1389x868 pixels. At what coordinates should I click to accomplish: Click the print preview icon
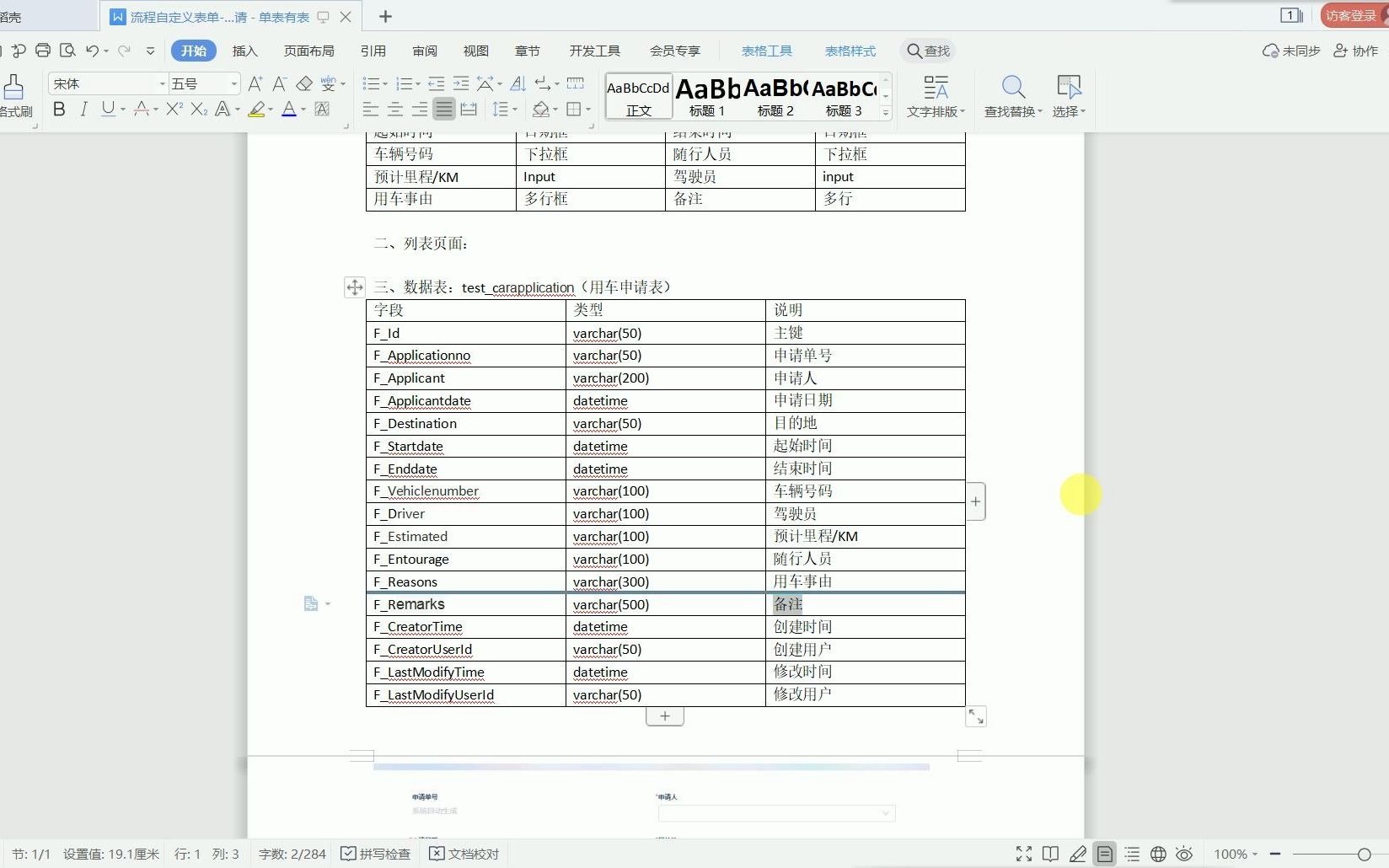[67, 51]
